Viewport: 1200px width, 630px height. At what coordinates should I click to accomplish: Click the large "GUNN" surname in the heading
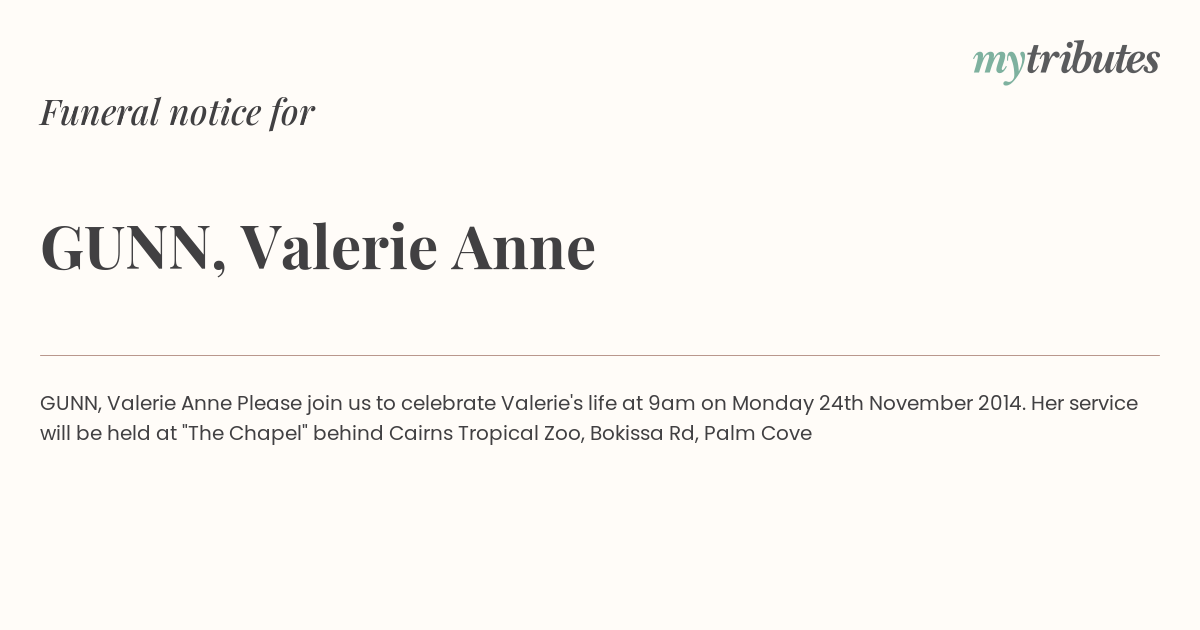127,248
